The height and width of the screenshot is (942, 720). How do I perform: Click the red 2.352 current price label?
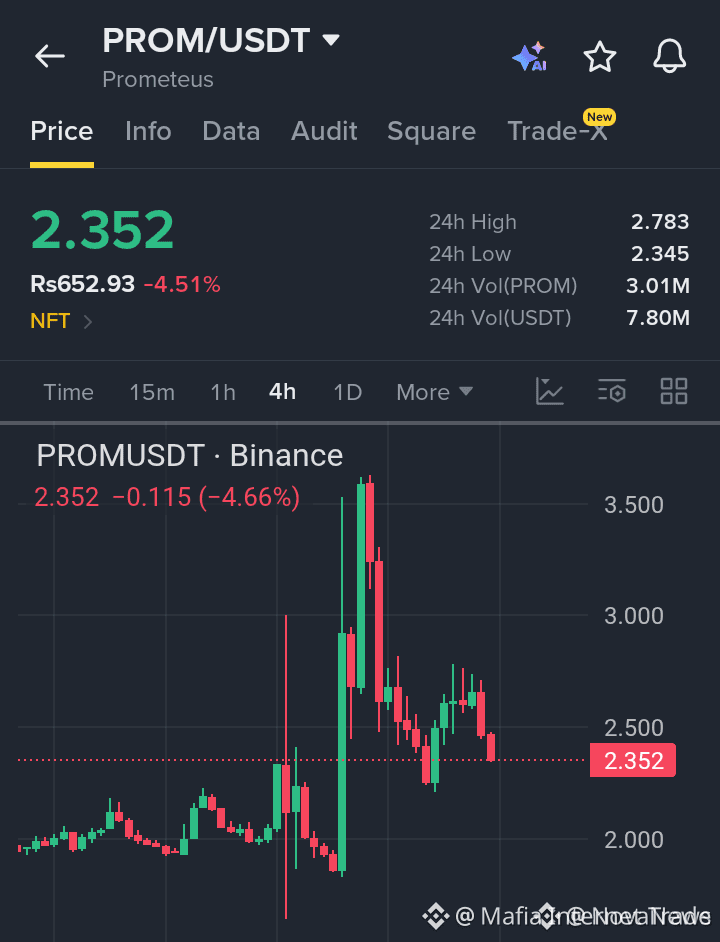tap(633, 761)
